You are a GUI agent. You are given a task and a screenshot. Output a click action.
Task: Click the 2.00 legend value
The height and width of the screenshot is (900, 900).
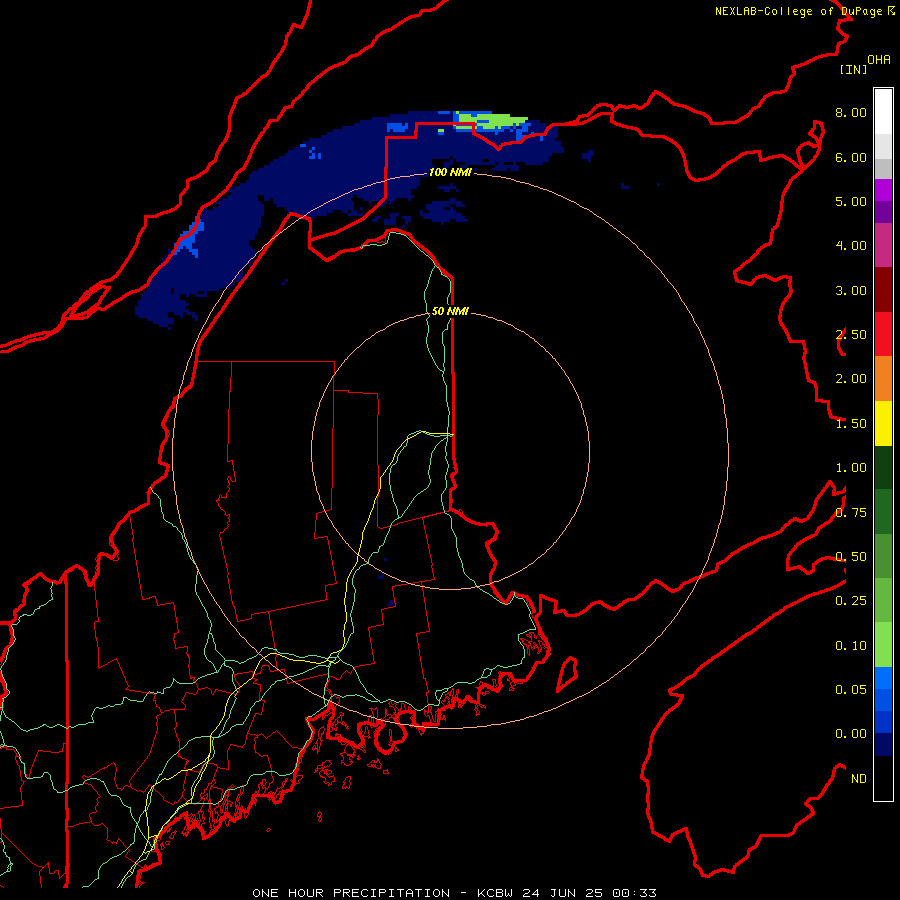pos(851,379)
